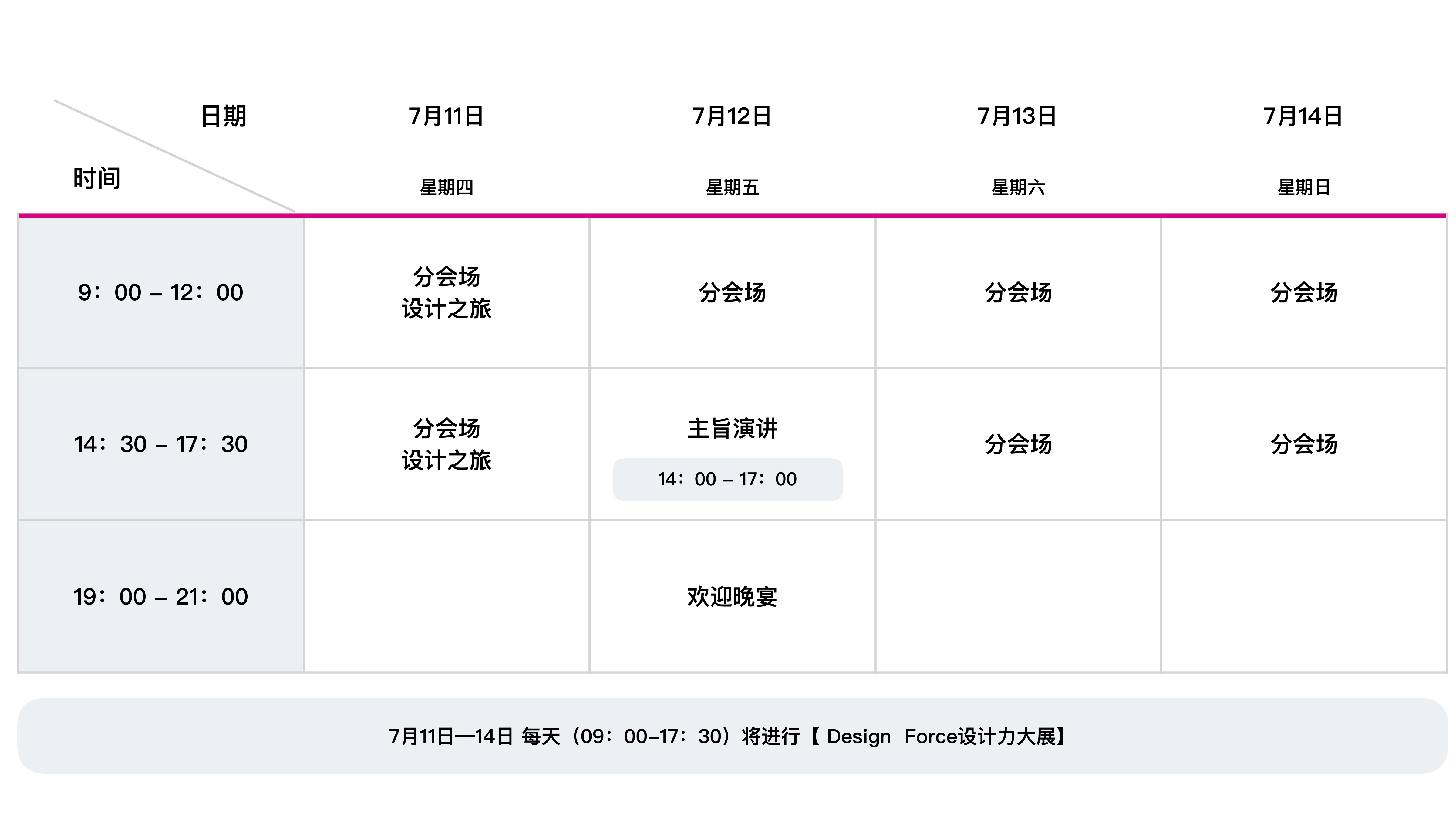Click the 星期五 weekday label
Image resolution: width=1456 pixels, height=819 pixels.
click(x=733, y=187)
